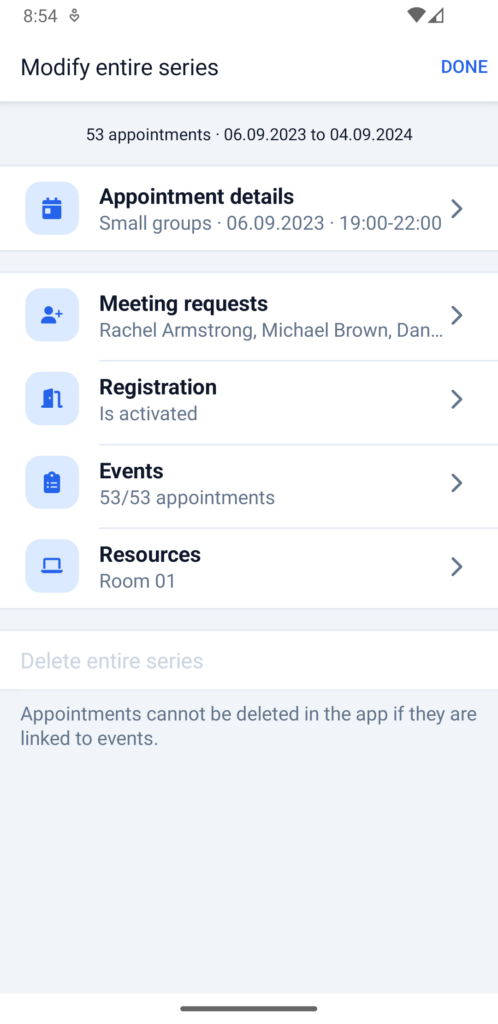Viewport: 498px width, 1024px height.
Task: Open Registration via its arrow
Action: (457, 399)
